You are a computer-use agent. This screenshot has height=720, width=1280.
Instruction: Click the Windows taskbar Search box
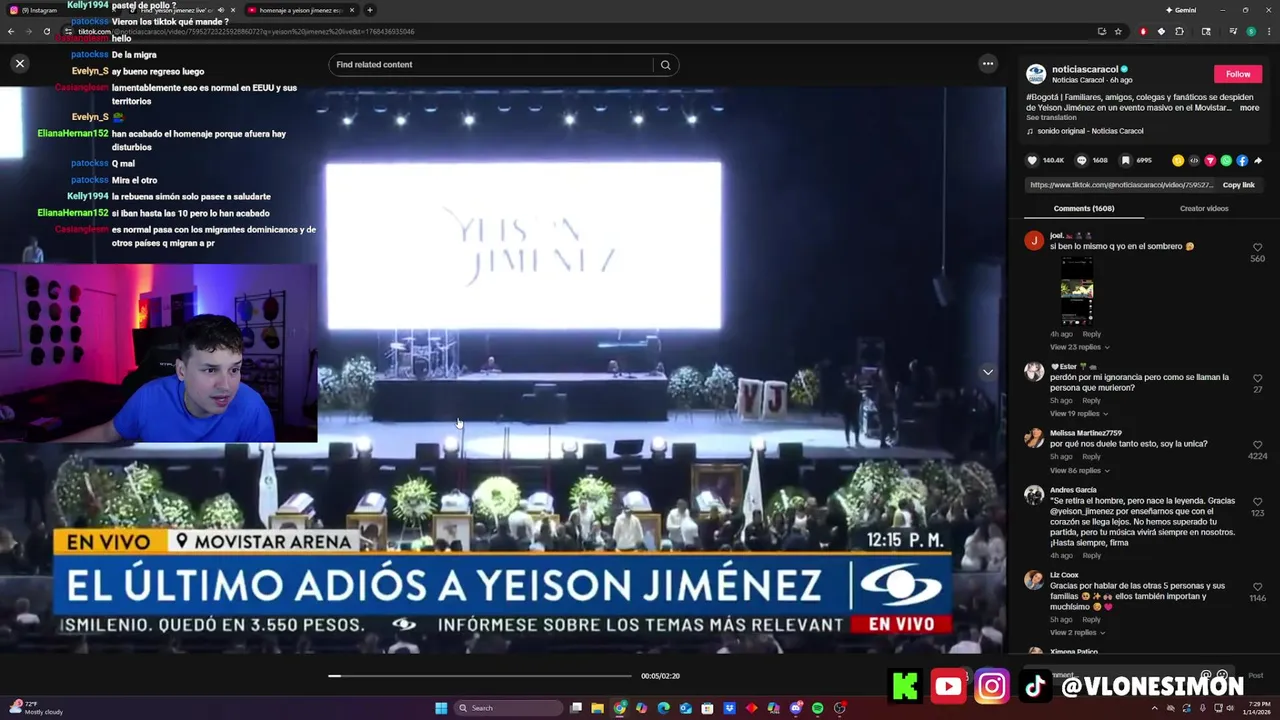point(508,708)
